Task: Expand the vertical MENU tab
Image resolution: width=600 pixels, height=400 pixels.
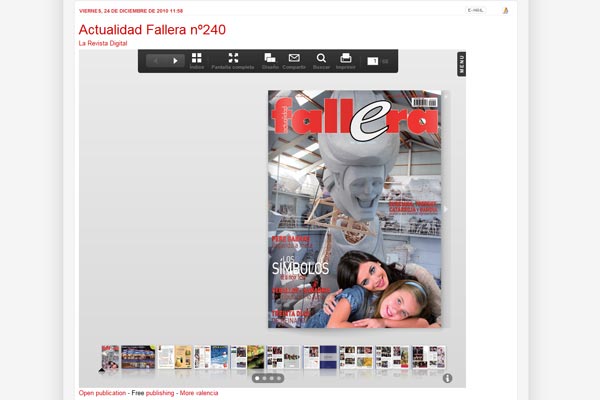Action: coord(461,64)
